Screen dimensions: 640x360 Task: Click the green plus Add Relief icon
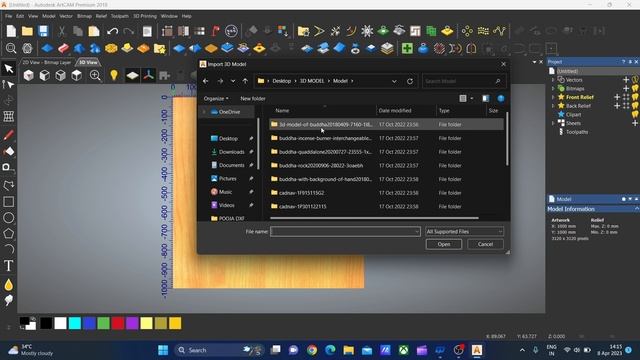coord(407,48)
